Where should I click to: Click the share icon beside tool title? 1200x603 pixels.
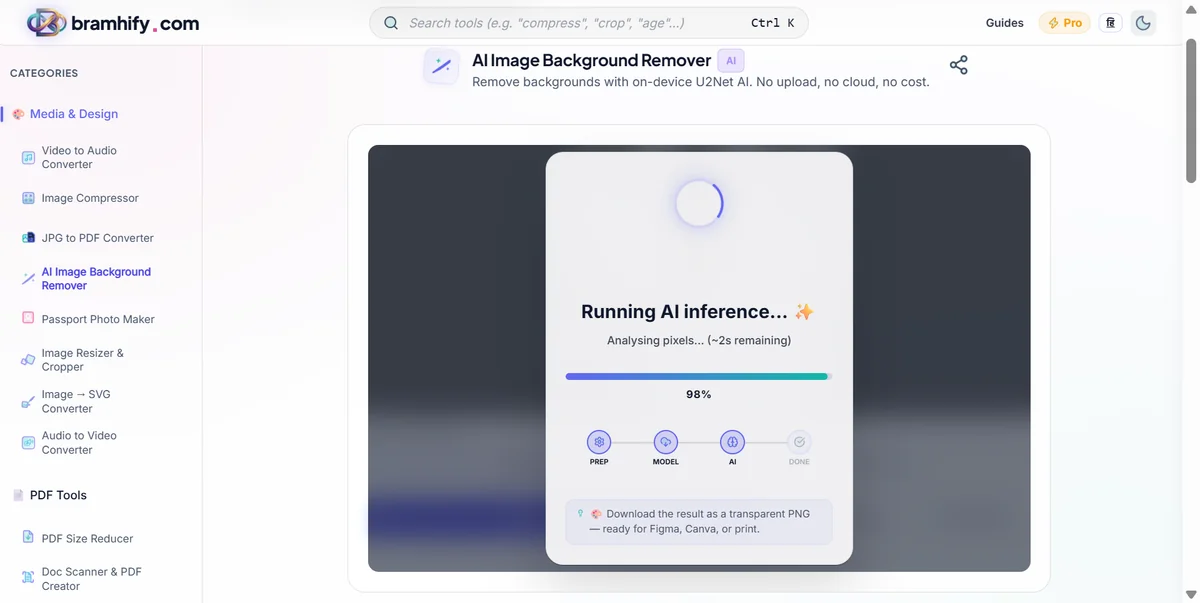[x=958, y=65]
